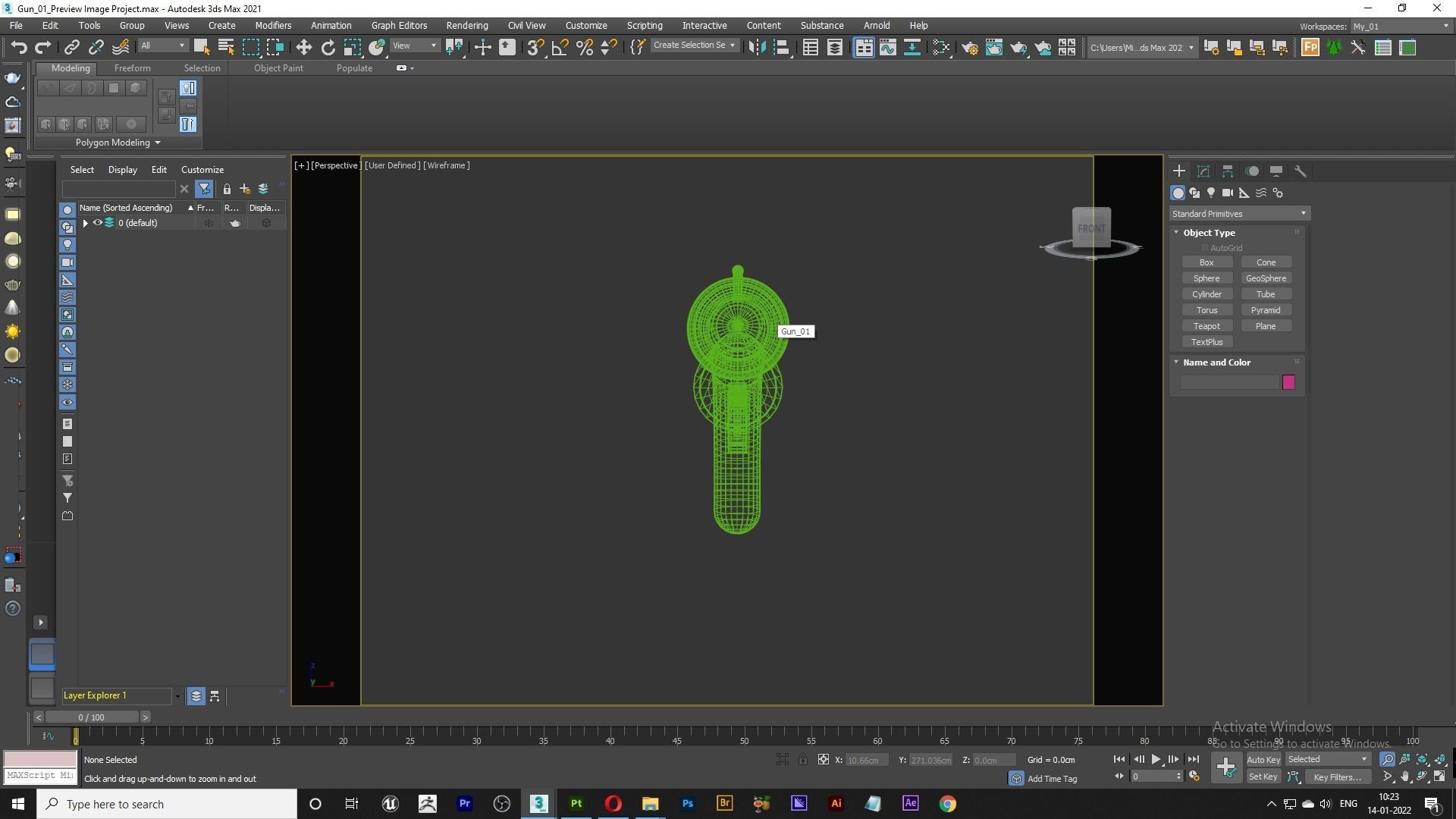The image size is (1456, 819).
Task: Click the Redo arrow icon
Action: 43,47
